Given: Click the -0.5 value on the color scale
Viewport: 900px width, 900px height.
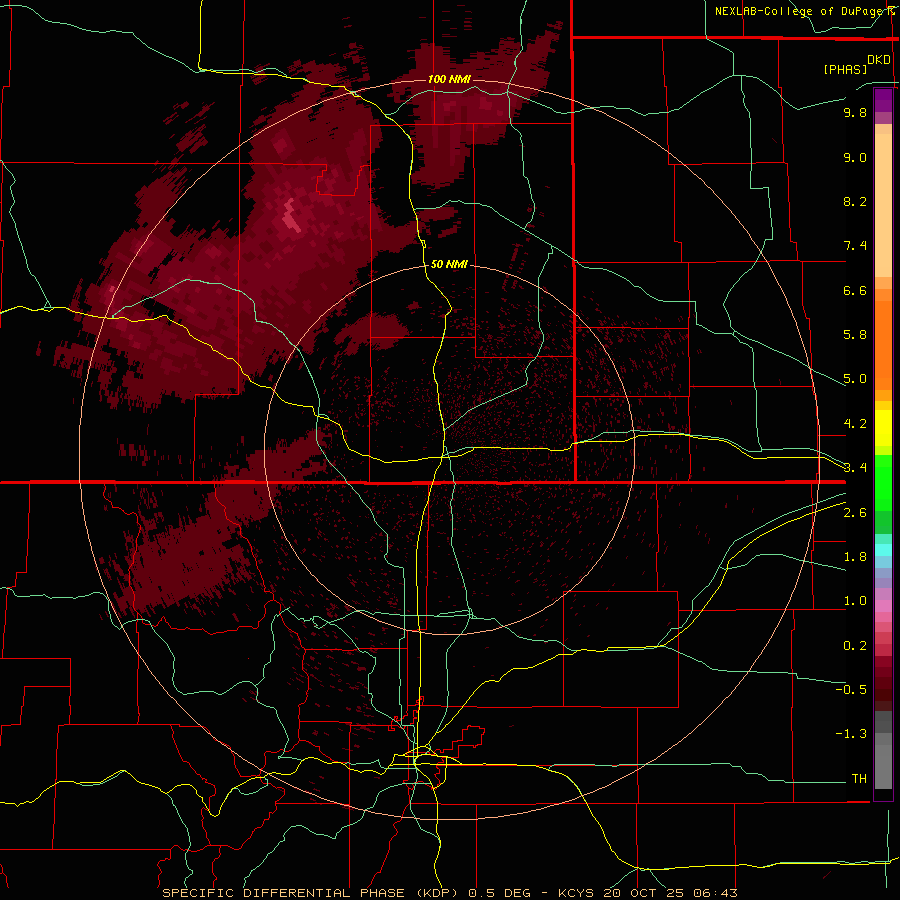Looking at the screenshot, I should pyautogui.click(x=851, y=690).
